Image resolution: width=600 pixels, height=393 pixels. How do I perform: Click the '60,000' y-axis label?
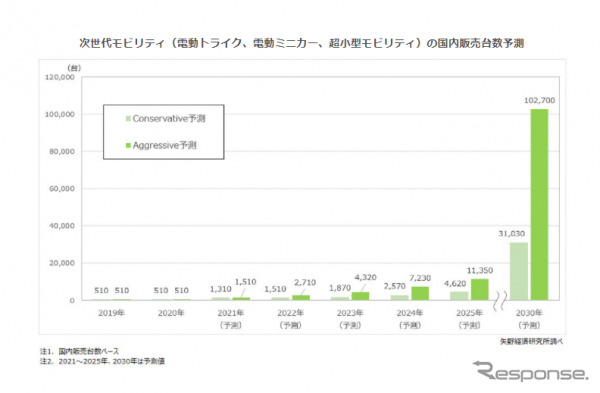[x=62, y=189]
